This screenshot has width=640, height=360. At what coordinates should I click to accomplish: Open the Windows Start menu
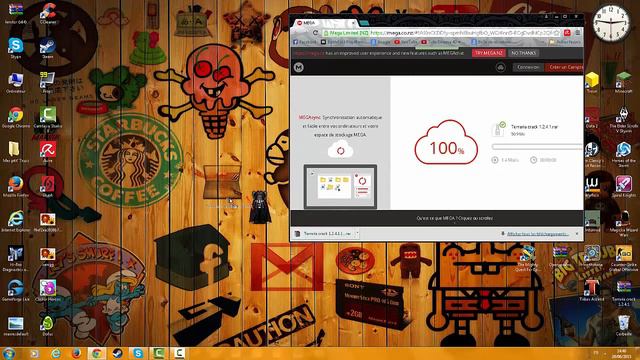click(8, 353)
